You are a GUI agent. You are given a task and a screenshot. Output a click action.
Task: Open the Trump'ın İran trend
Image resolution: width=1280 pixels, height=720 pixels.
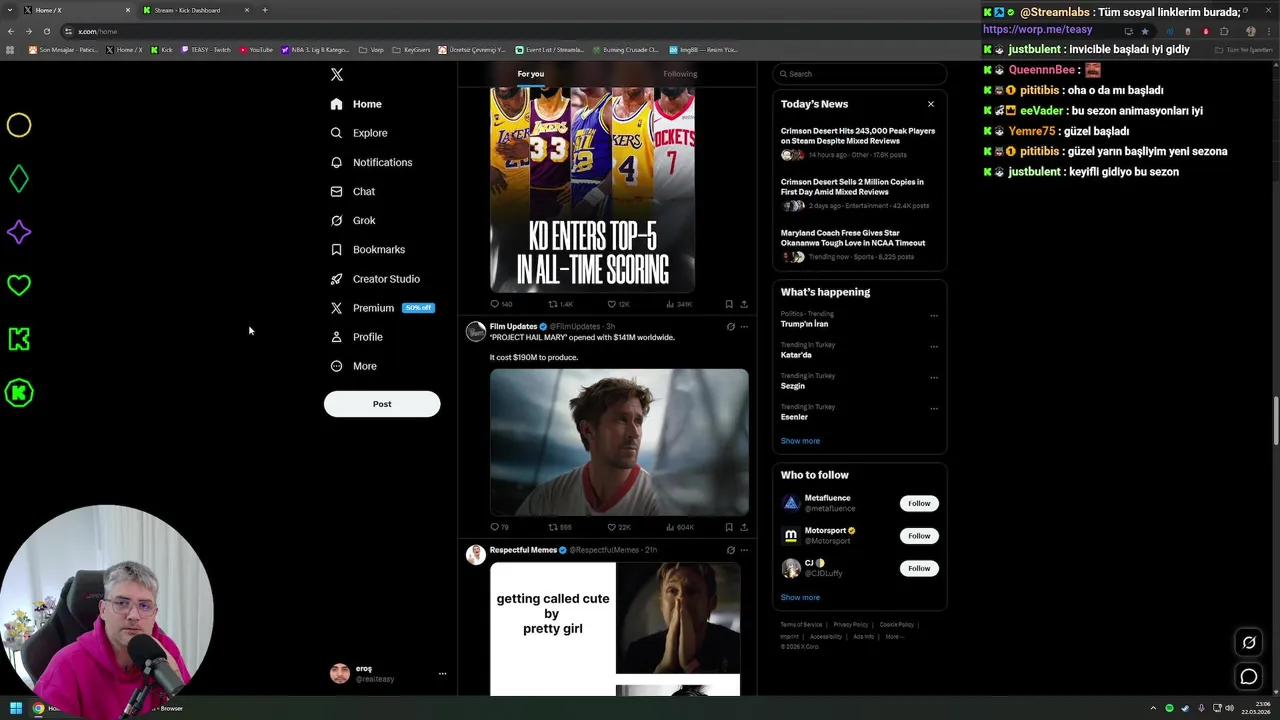point(804,324)
